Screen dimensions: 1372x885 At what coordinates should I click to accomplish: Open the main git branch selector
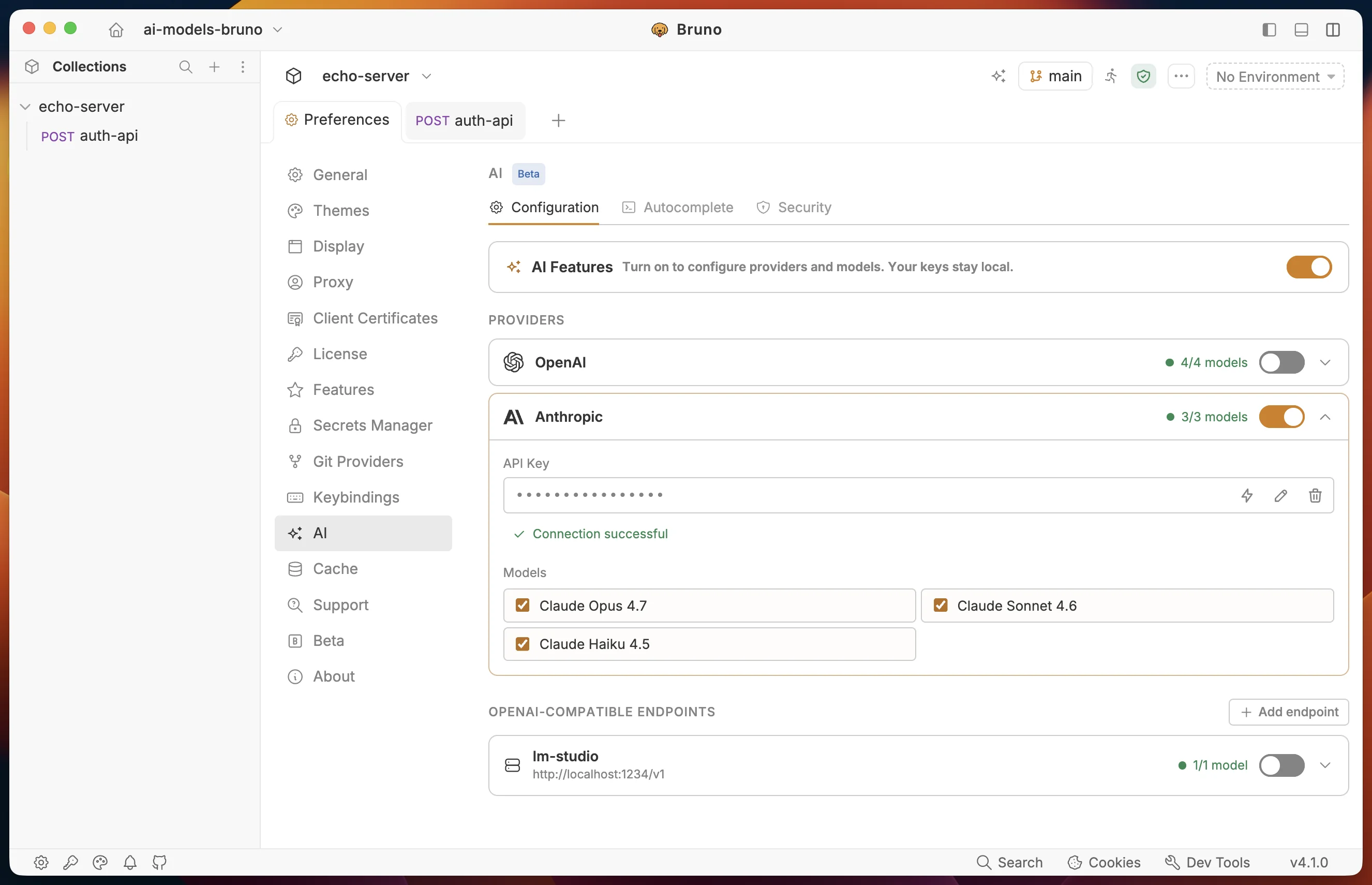1055,76
